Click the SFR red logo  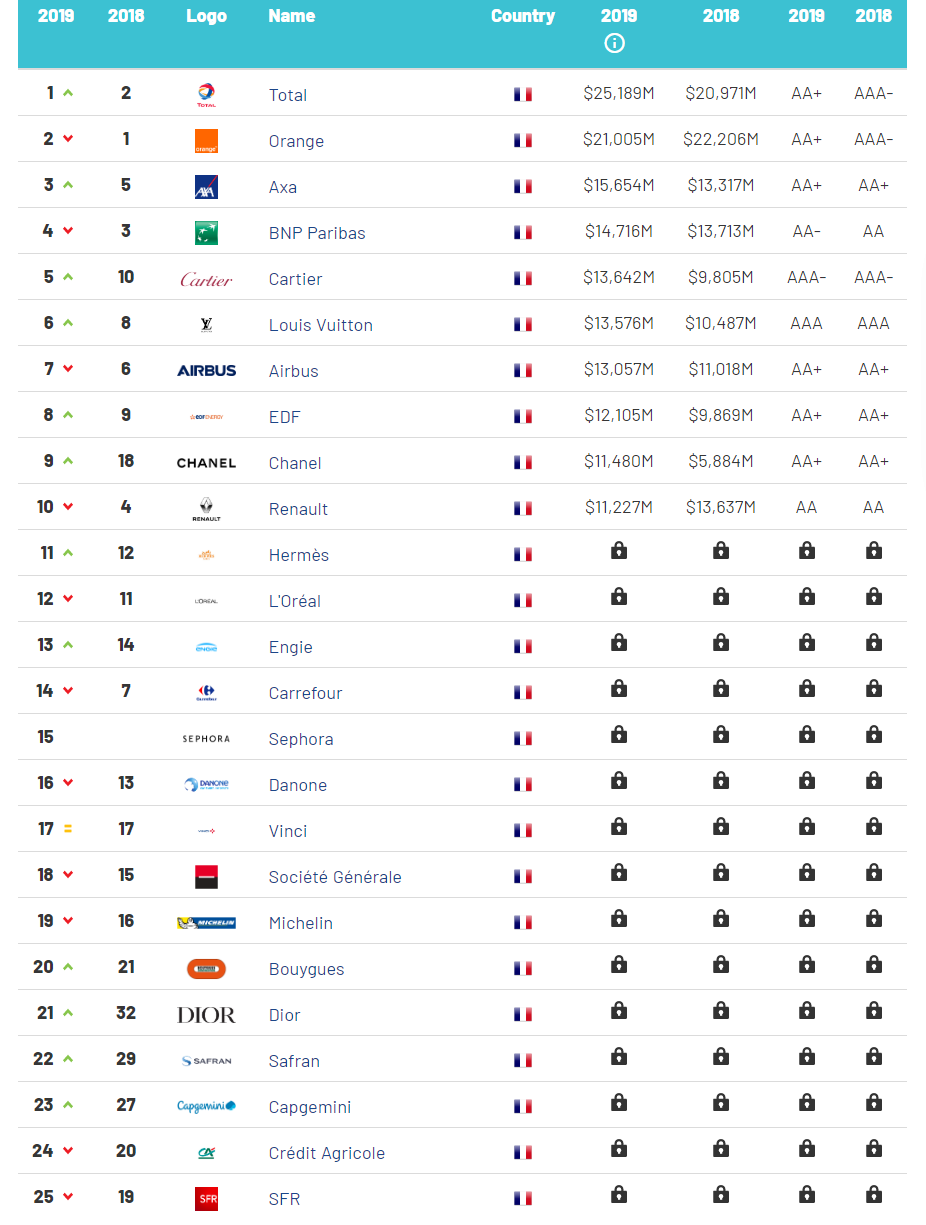click(x=206, y=1199)
